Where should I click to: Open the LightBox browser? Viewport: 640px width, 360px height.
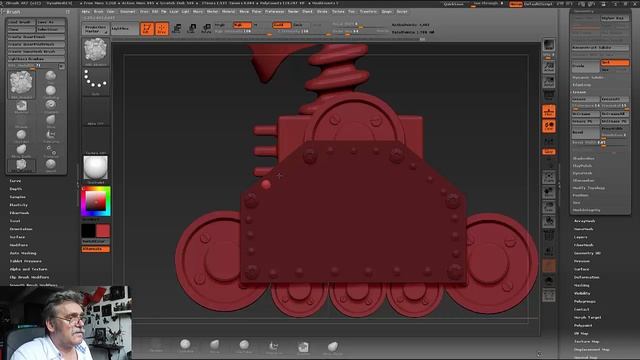(x=124, y=29)
